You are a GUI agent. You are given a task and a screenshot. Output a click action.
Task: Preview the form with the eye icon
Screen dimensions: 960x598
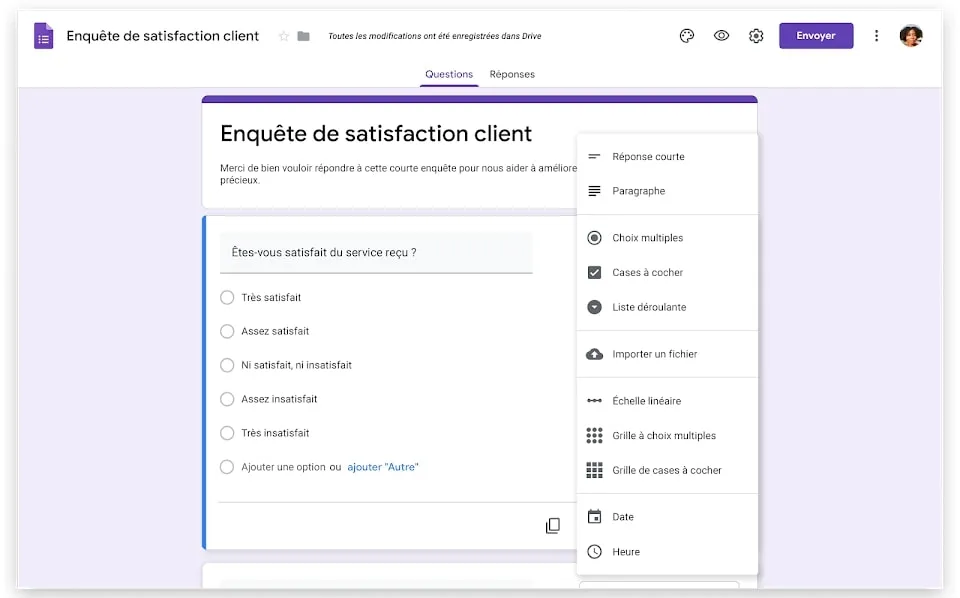[x=721, y=36]
